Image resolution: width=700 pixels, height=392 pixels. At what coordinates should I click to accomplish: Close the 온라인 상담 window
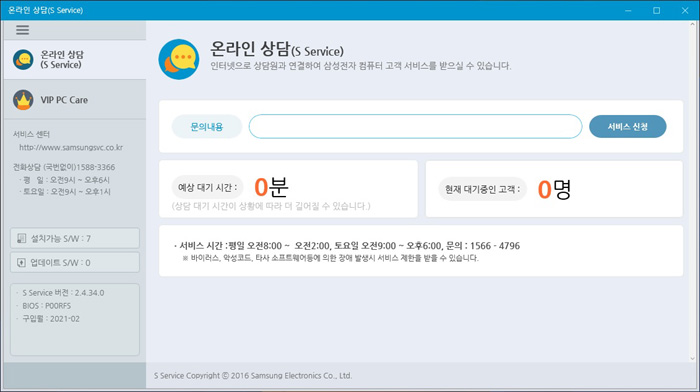click(685, 10)
